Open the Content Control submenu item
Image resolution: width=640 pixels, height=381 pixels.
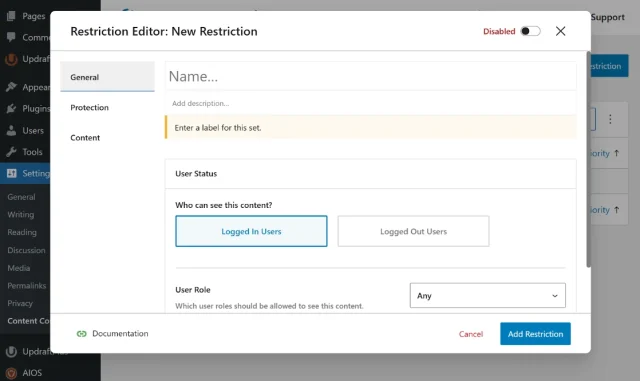pyautogui.click(x=28, y=321)
